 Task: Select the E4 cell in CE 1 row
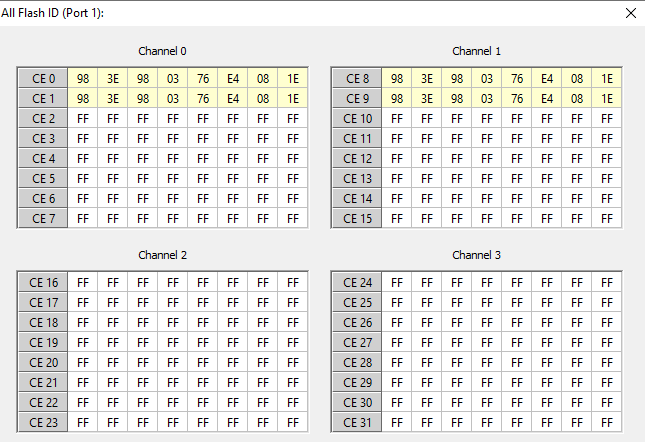pyautogui.click(x=233, y=98)
